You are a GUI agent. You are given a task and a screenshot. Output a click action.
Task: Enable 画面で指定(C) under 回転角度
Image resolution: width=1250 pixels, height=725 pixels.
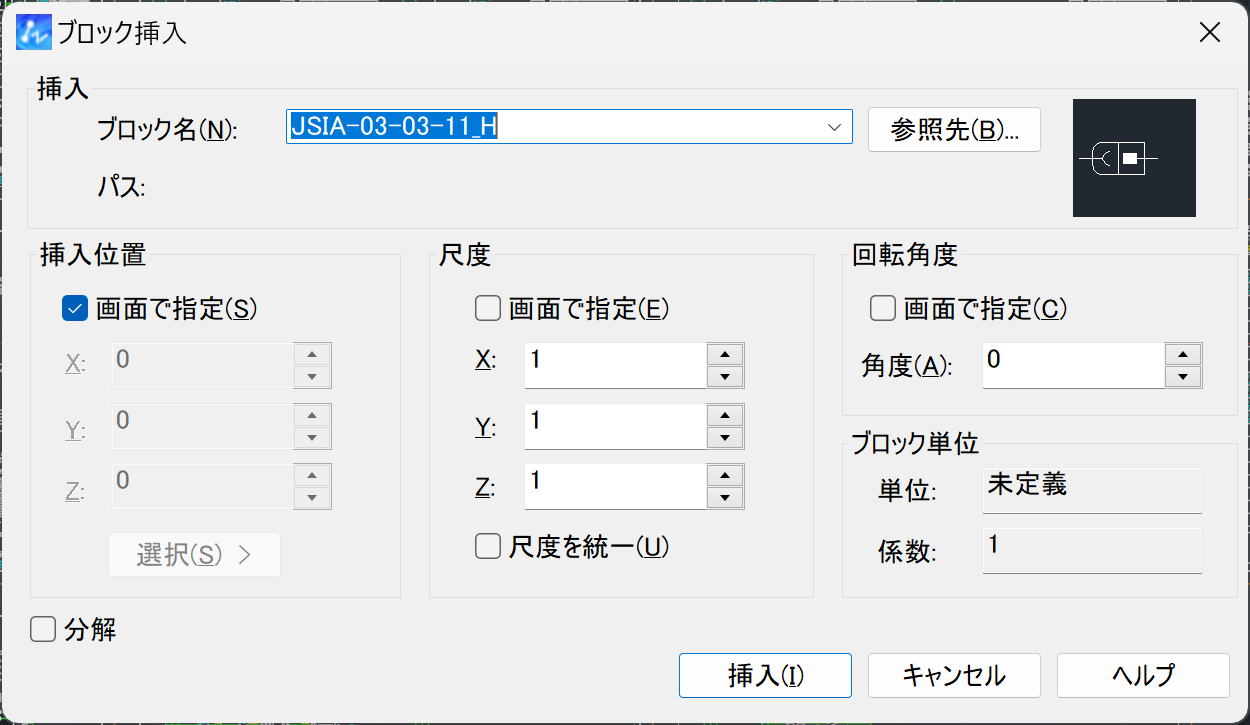[x=883, y=309]
